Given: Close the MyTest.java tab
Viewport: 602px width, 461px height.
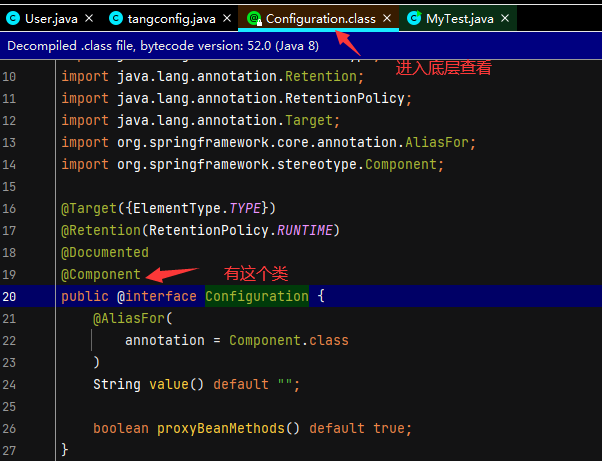Looking at the screenshot, I should [505, 18].
